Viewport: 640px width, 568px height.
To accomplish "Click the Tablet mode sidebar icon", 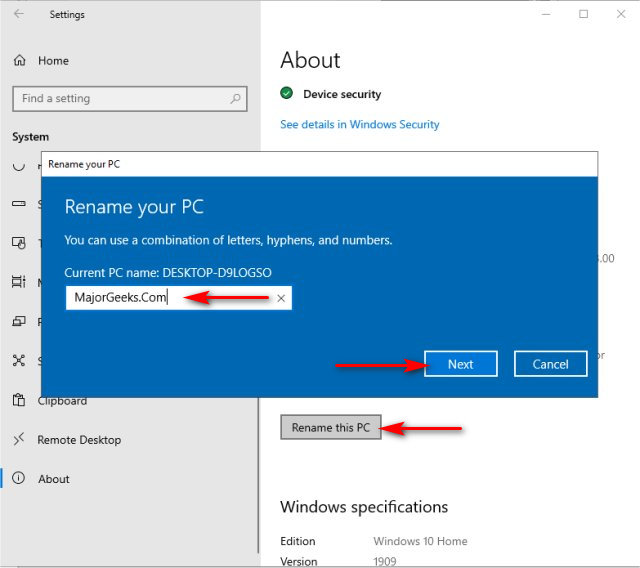I will pyautogui.click(x=19, y=243).
